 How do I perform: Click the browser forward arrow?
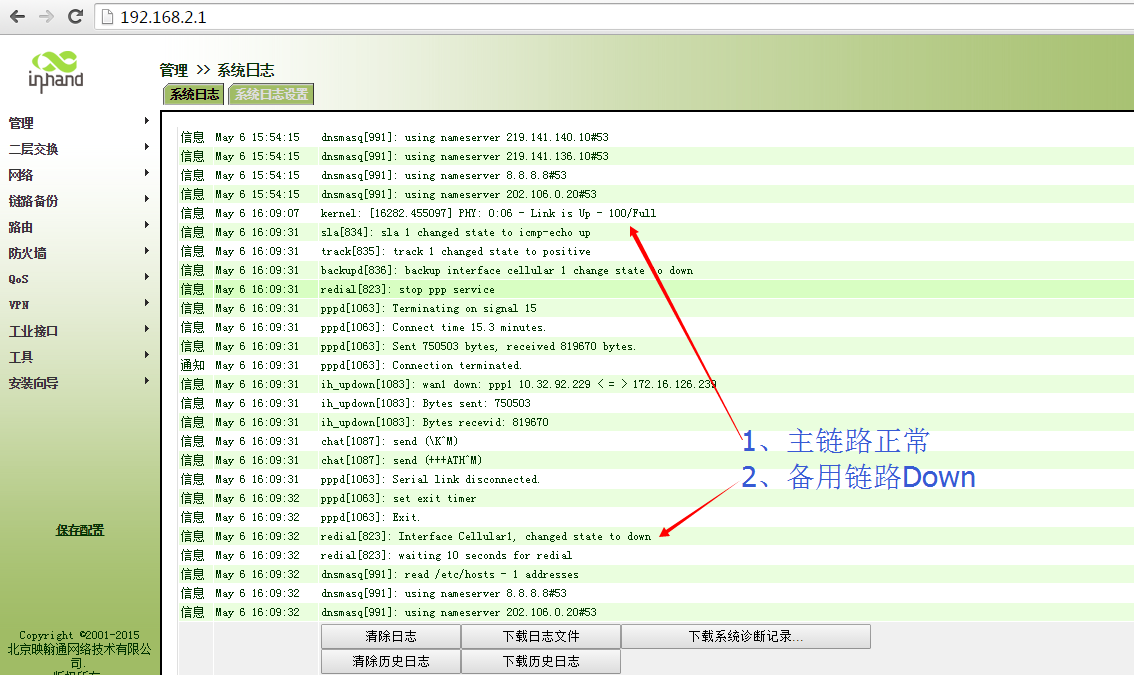46,17
